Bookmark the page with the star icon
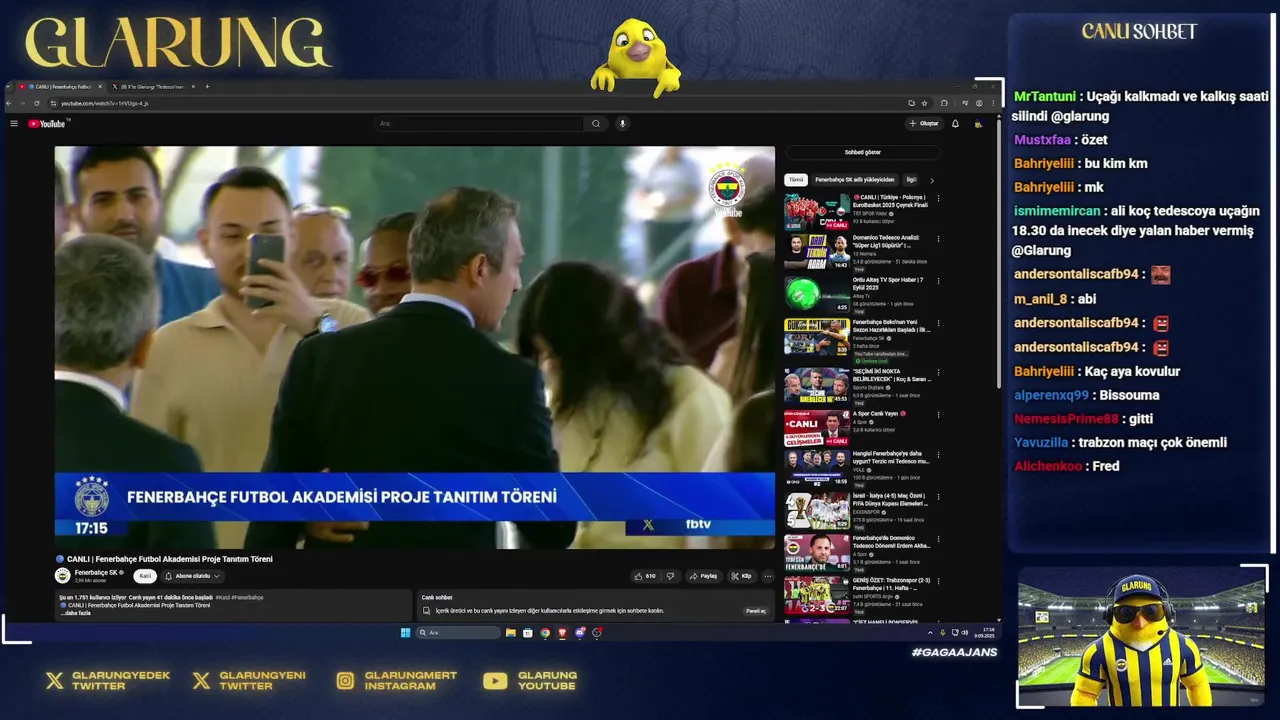The width and height of the screenshot is (1280, 720). tap(924, 103)
